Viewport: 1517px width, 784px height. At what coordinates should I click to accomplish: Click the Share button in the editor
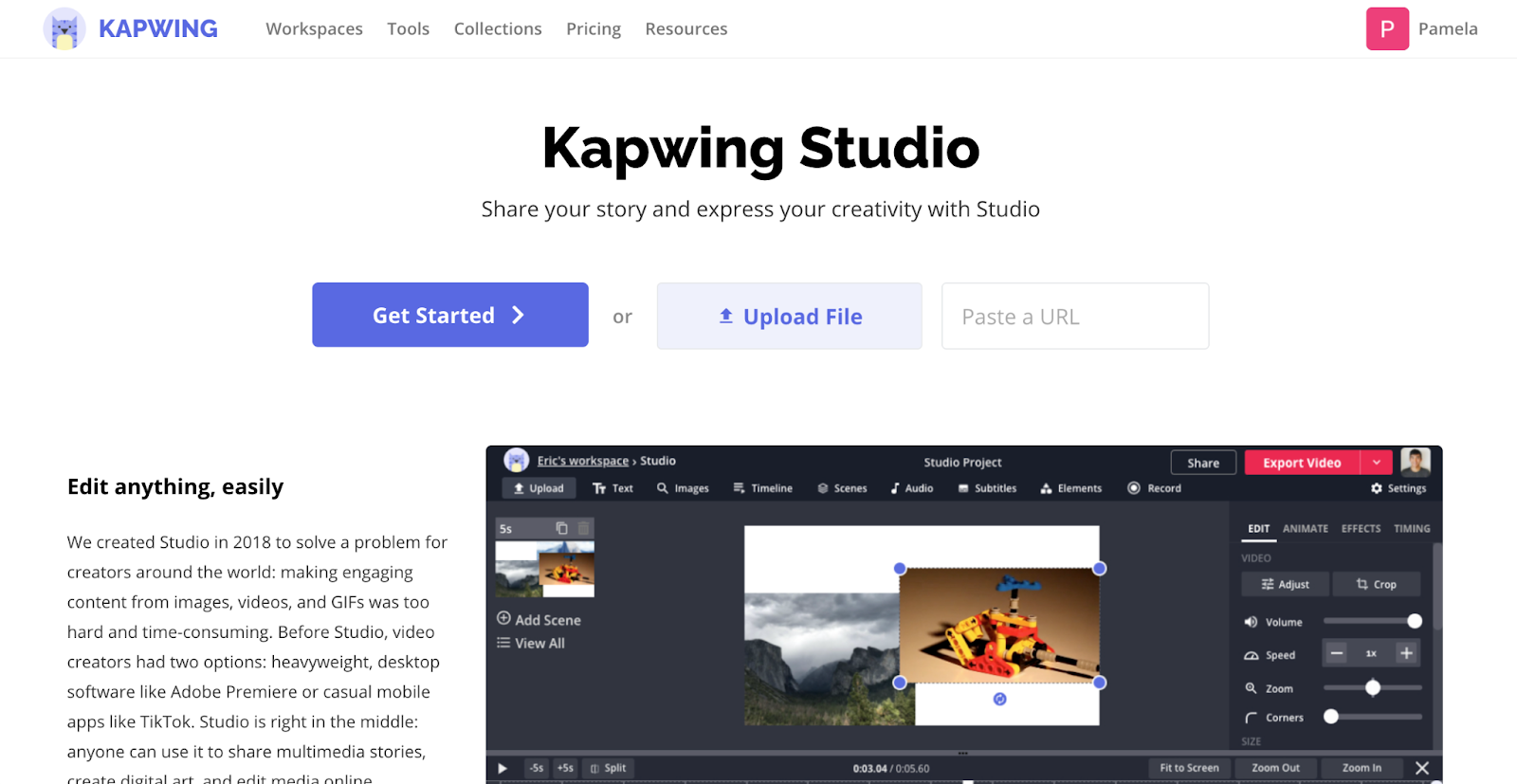pyautogui.click(x=1203, y=463)
